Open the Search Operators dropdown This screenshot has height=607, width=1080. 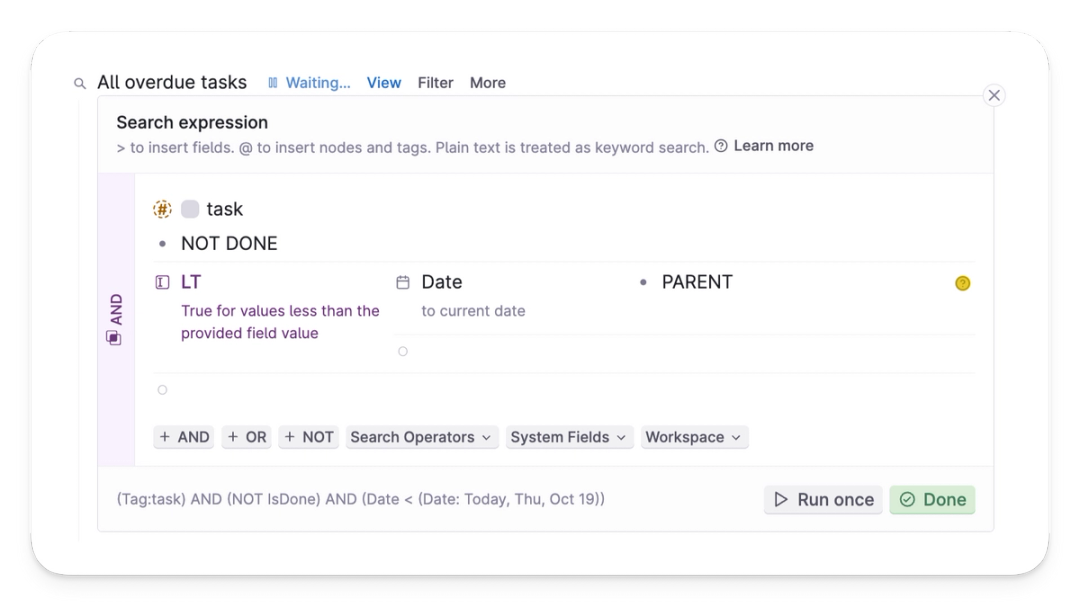click(x=421, y=437)
